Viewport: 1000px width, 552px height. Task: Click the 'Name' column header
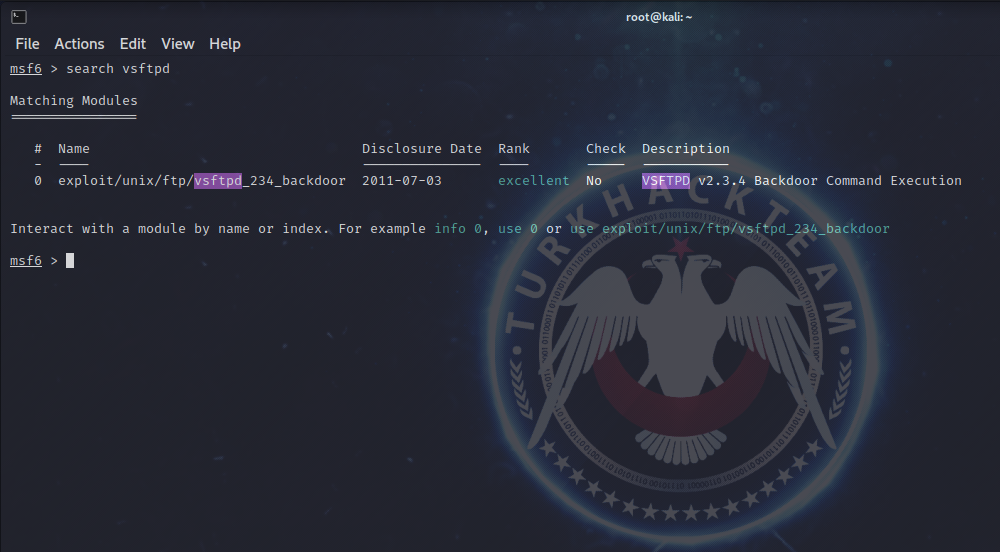coord(74,149)
